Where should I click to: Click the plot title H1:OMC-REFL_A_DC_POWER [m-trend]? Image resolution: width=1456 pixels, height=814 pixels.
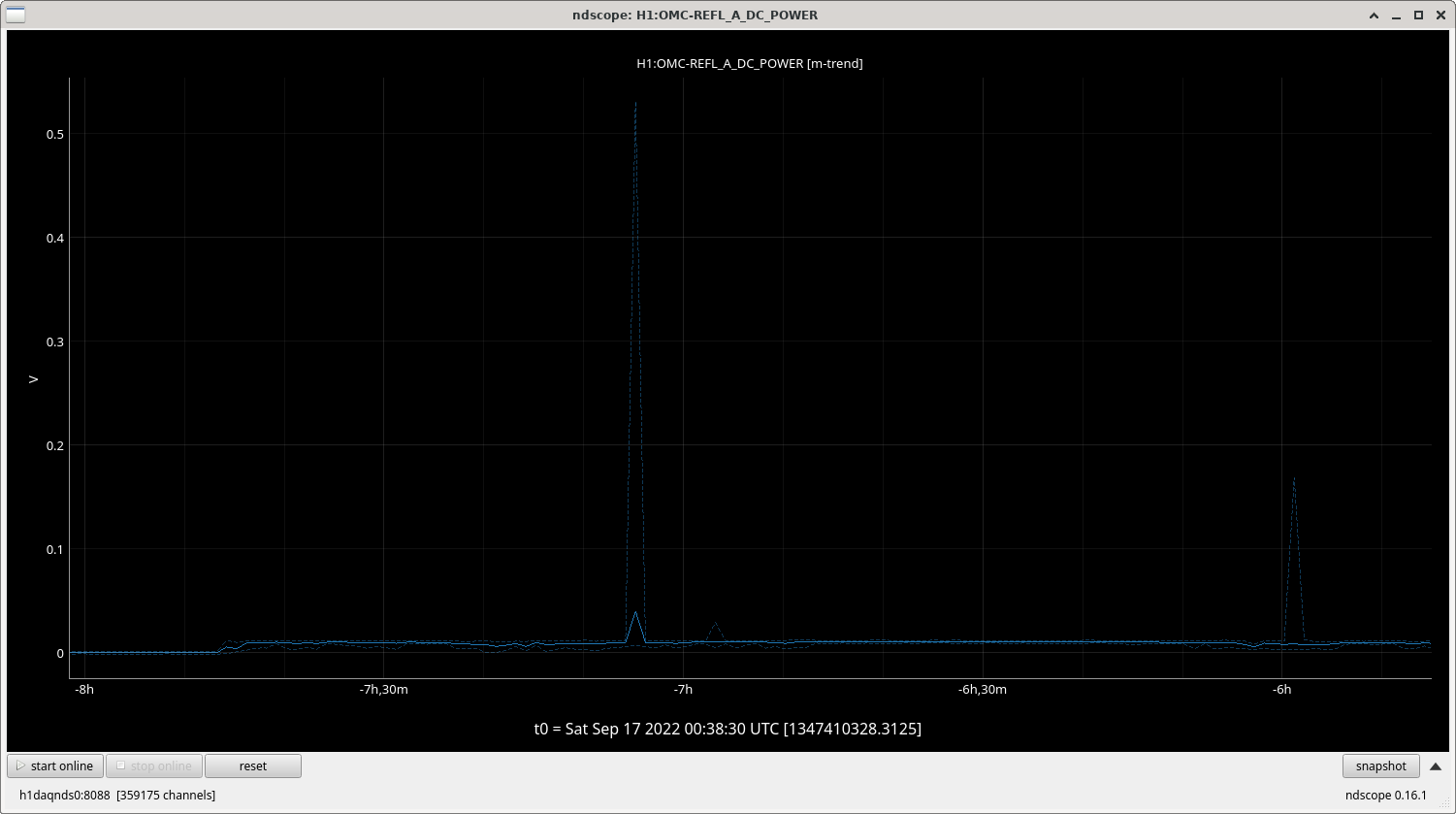point(749,63)
